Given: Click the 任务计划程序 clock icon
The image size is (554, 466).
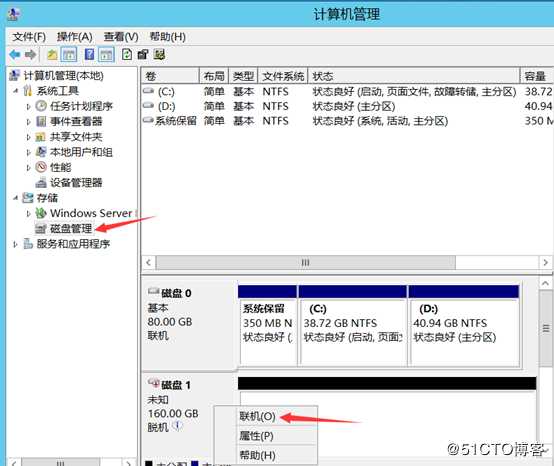Looking at the screenshot, I should coord(41,106).
